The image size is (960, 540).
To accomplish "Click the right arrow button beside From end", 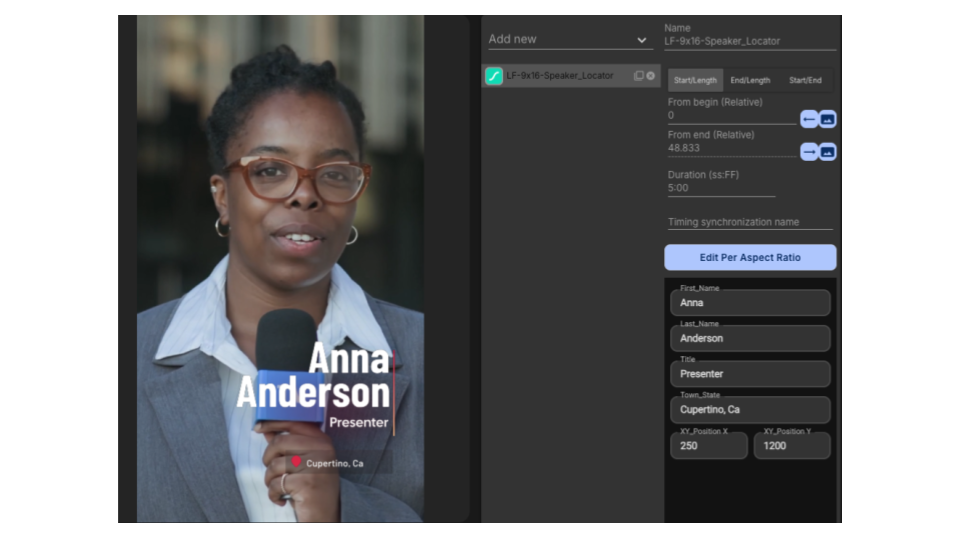I will tap(809, 152).
